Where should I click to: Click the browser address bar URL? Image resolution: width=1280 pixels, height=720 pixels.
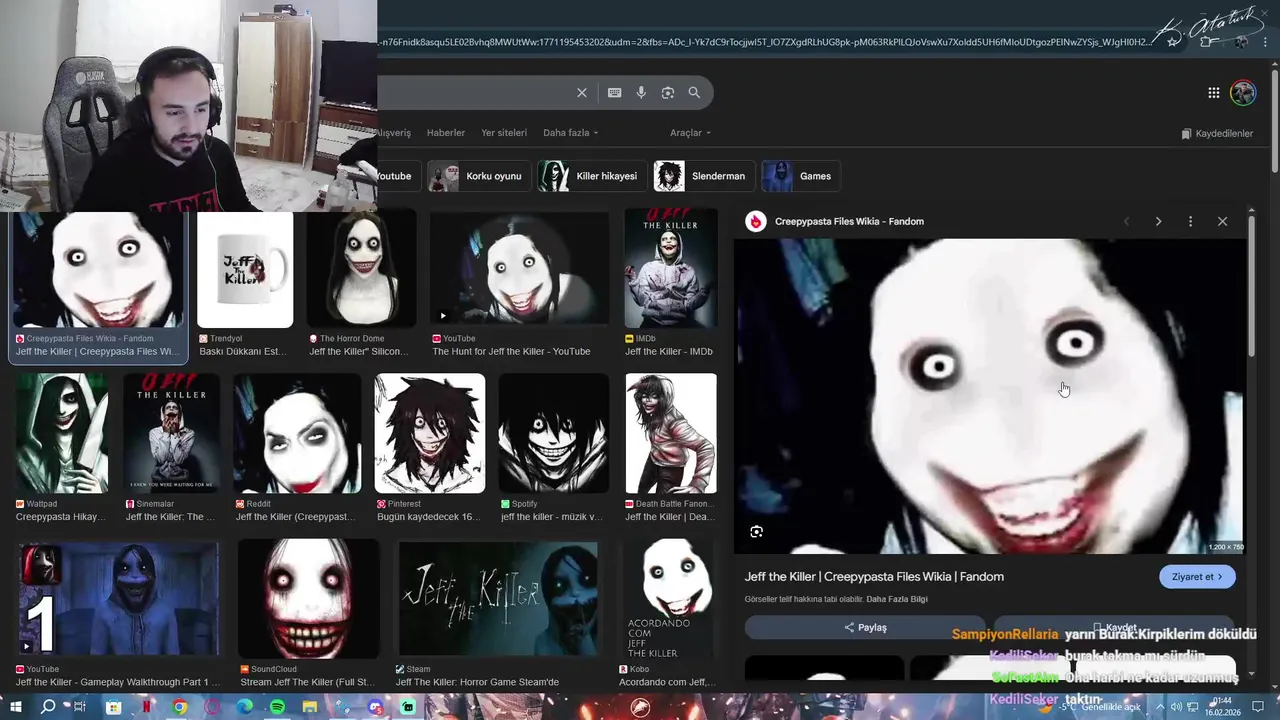(765, 42)
